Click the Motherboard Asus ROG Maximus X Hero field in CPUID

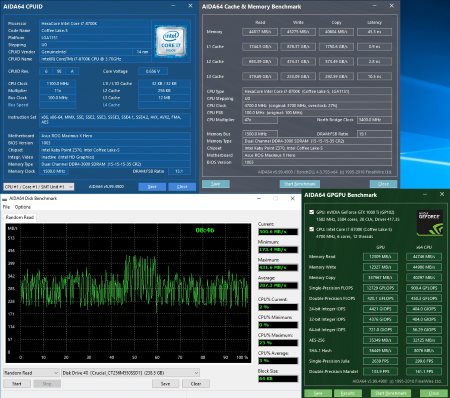(x=115, y=136)
